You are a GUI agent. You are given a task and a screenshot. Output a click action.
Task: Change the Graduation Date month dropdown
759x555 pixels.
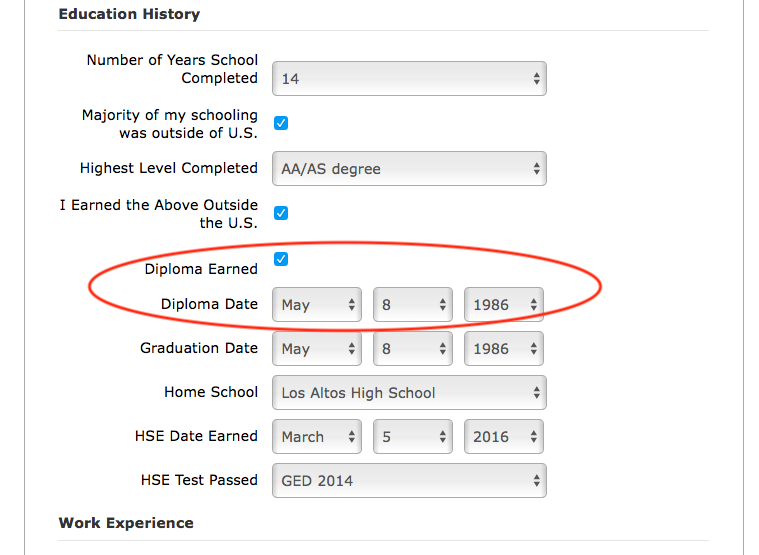point(317,349)
